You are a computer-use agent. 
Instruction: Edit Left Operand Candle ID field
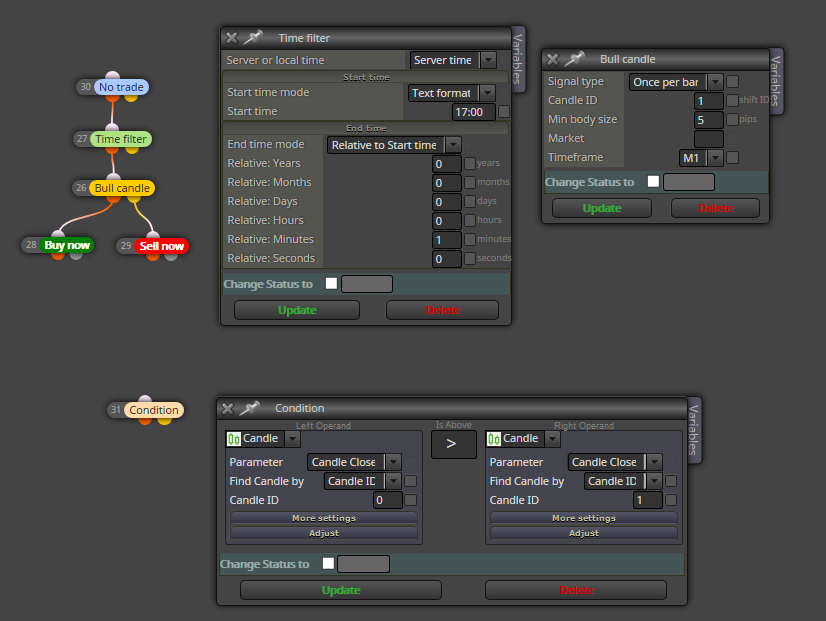click(388, 500)
